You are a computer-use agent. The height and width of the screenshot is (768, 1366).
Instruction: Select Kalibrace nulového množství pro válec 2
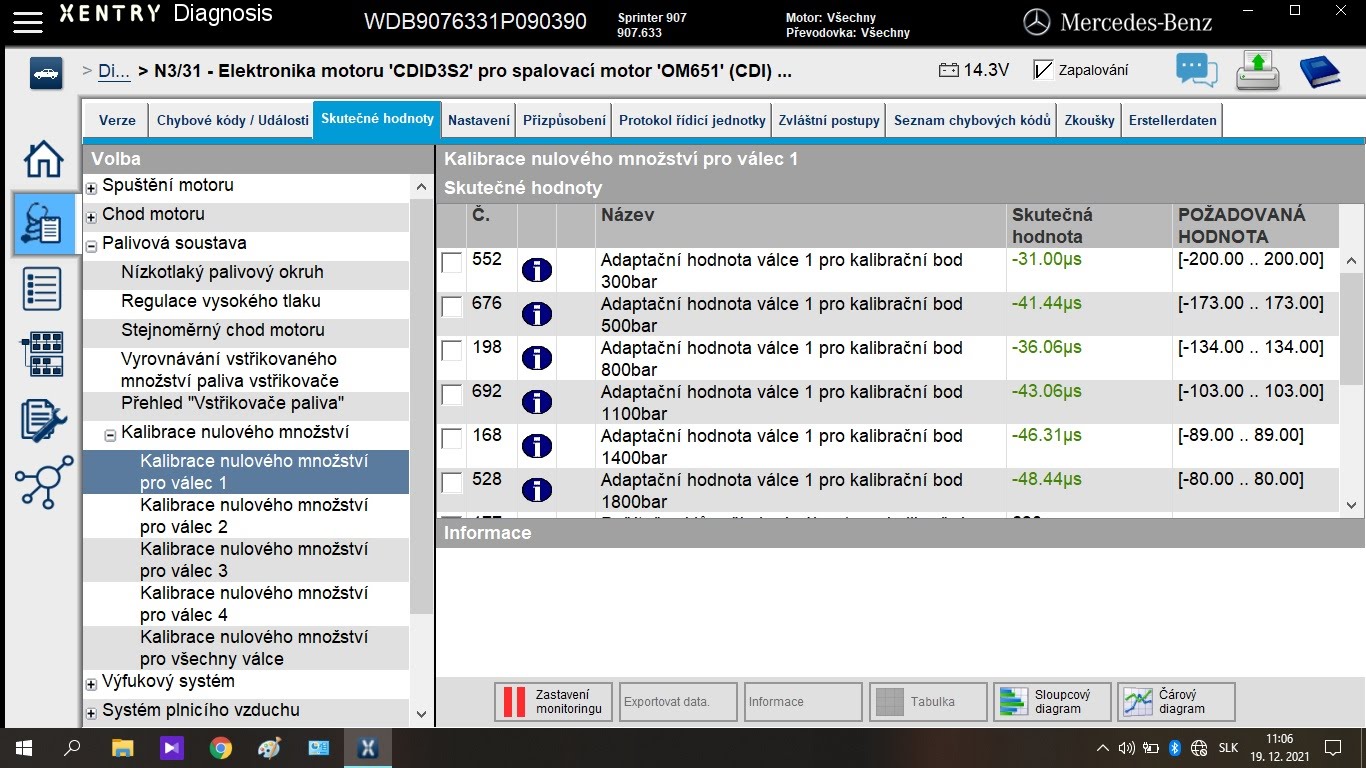coord(245,516)
